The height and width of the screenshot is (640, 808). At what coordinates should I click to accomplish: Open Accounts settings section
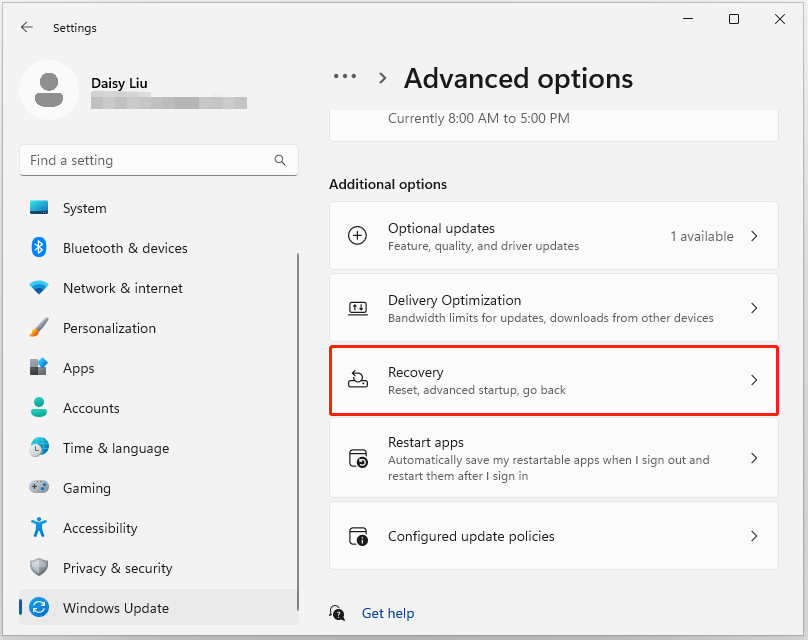pos(91,408)
